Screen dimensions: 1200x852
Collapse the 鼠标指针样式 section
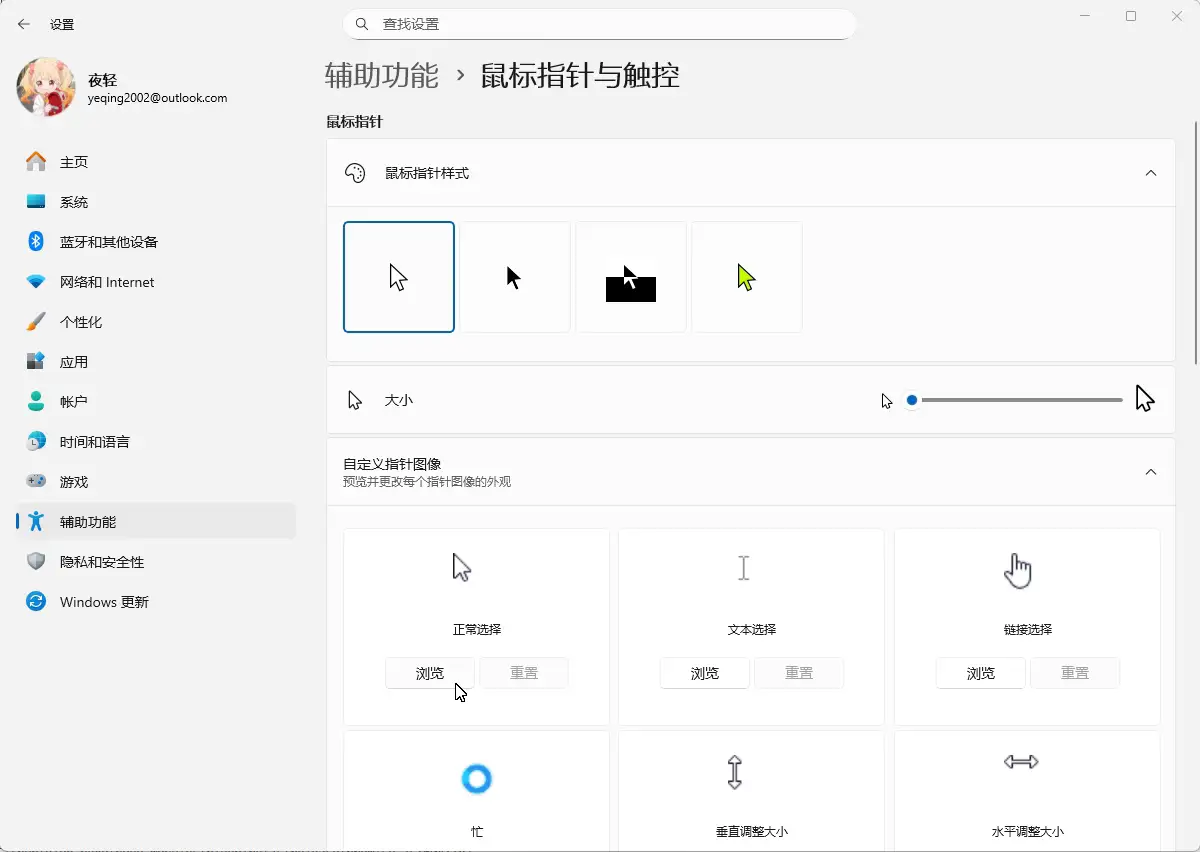[x=1150, y=173]
